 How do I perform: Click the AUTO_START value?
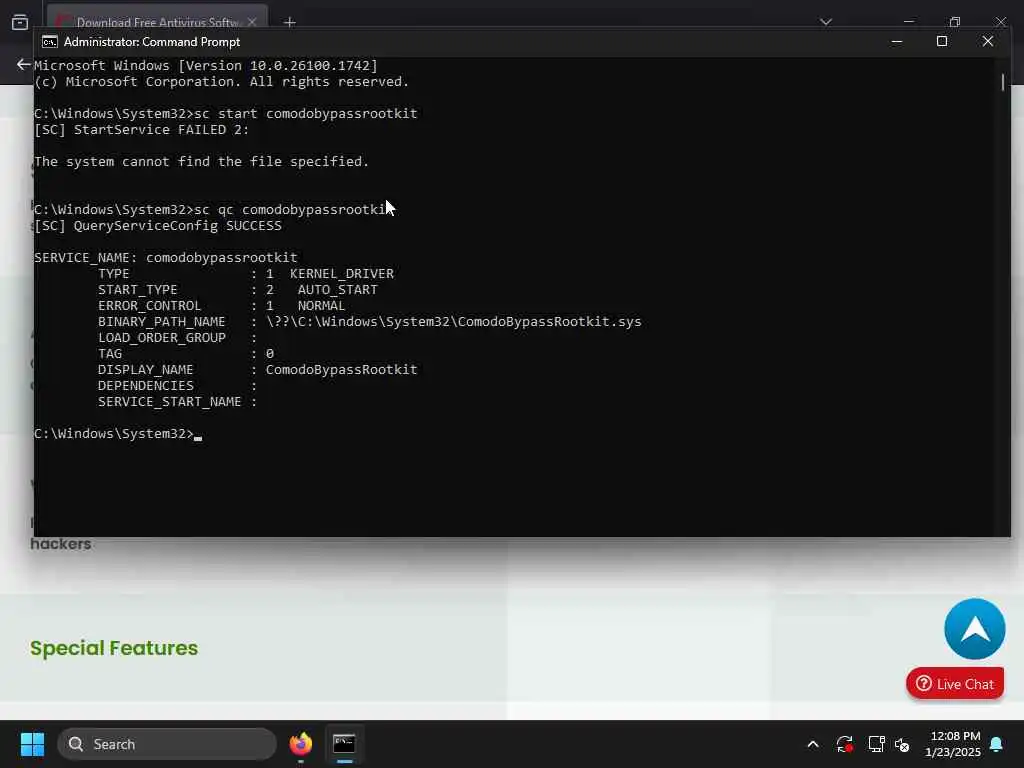pos(338,289)
